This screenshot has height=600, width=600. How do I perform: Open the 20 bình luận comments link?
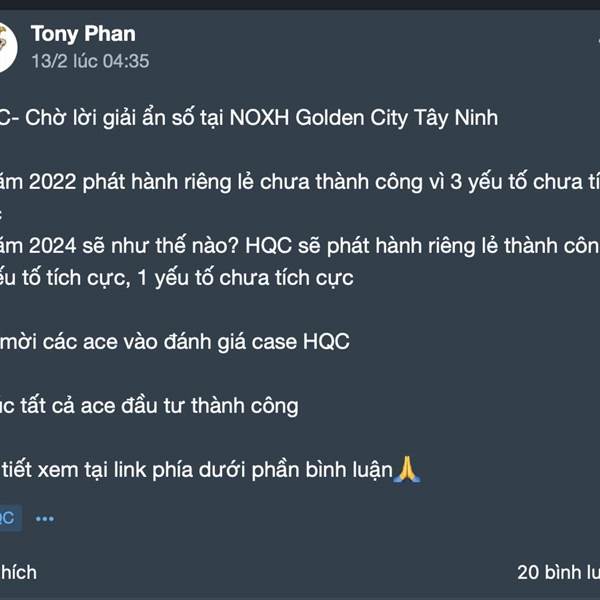click(x=558, y=572)
